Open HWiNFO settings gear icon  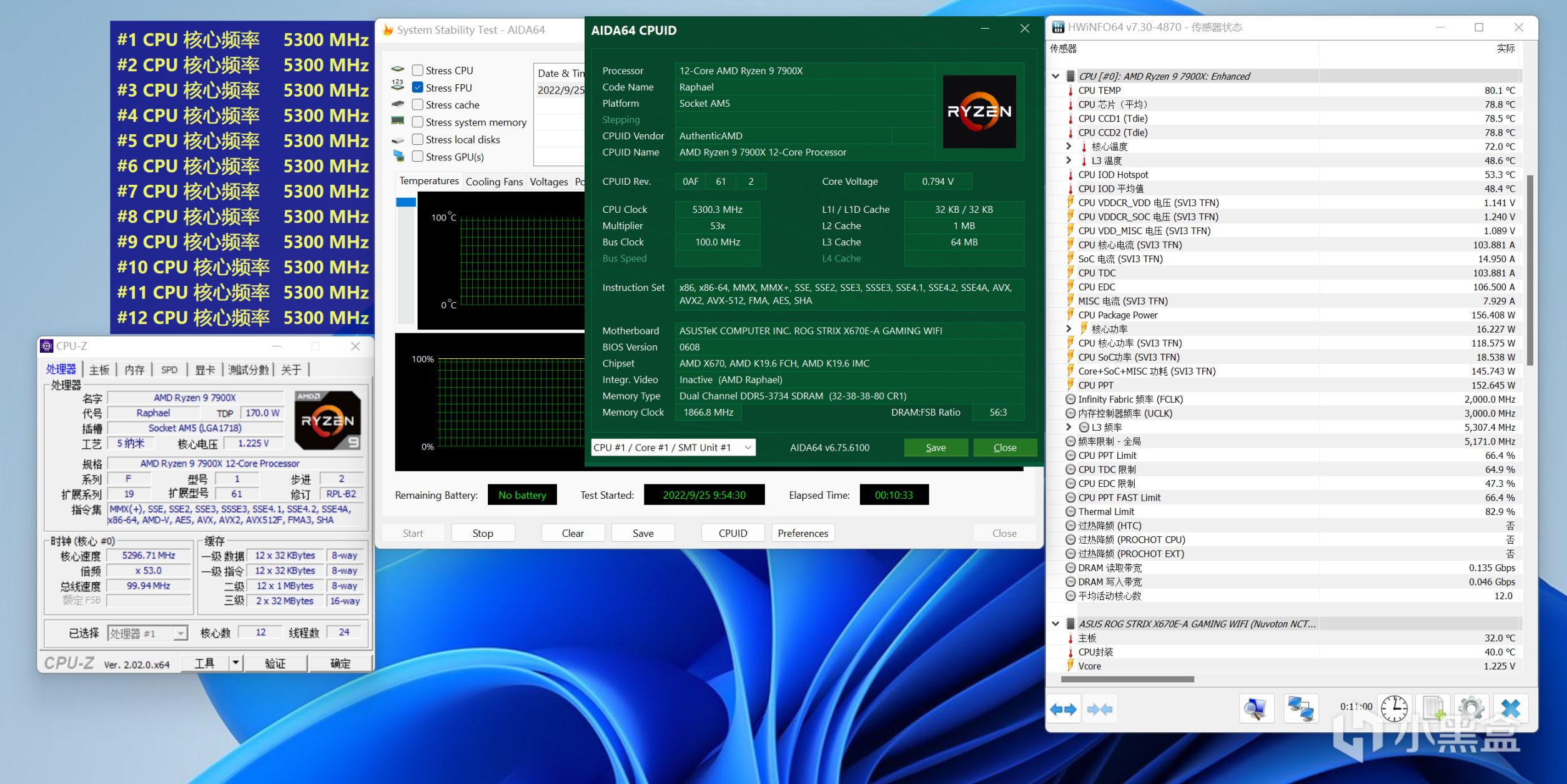pos(1471,708)
